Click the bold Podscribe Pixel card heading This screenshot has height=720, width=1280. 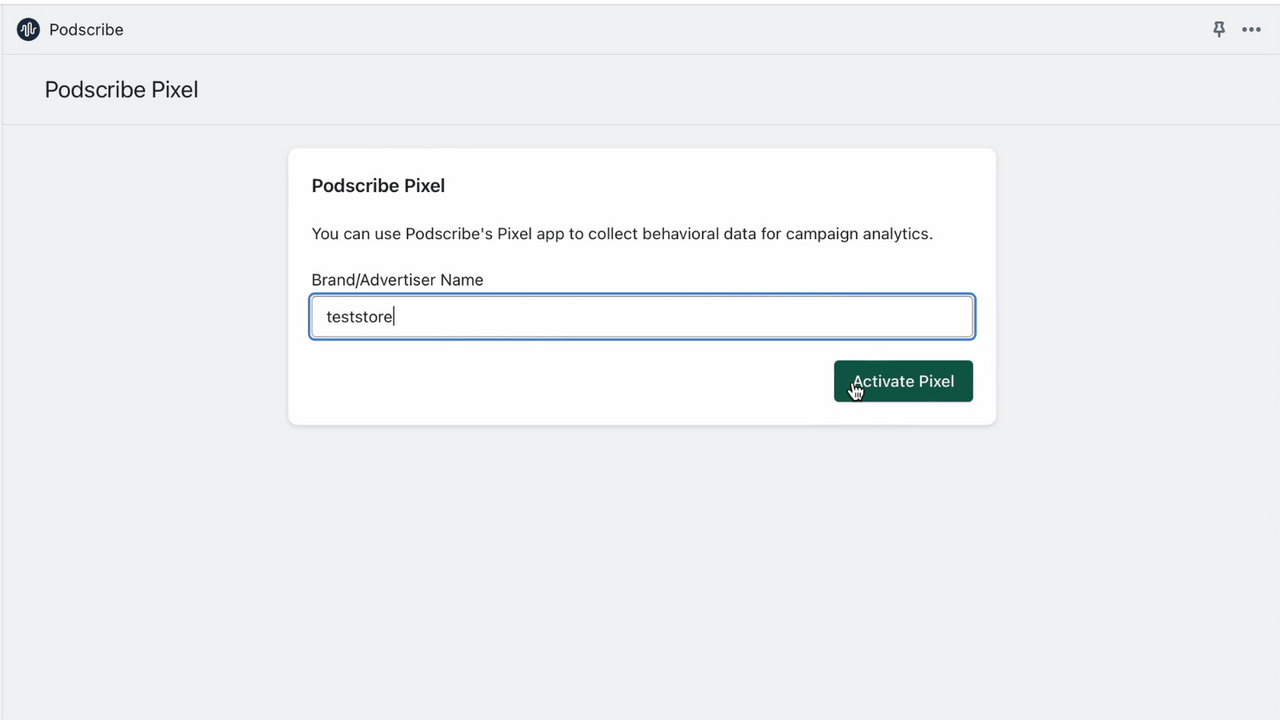pos(378,185)
